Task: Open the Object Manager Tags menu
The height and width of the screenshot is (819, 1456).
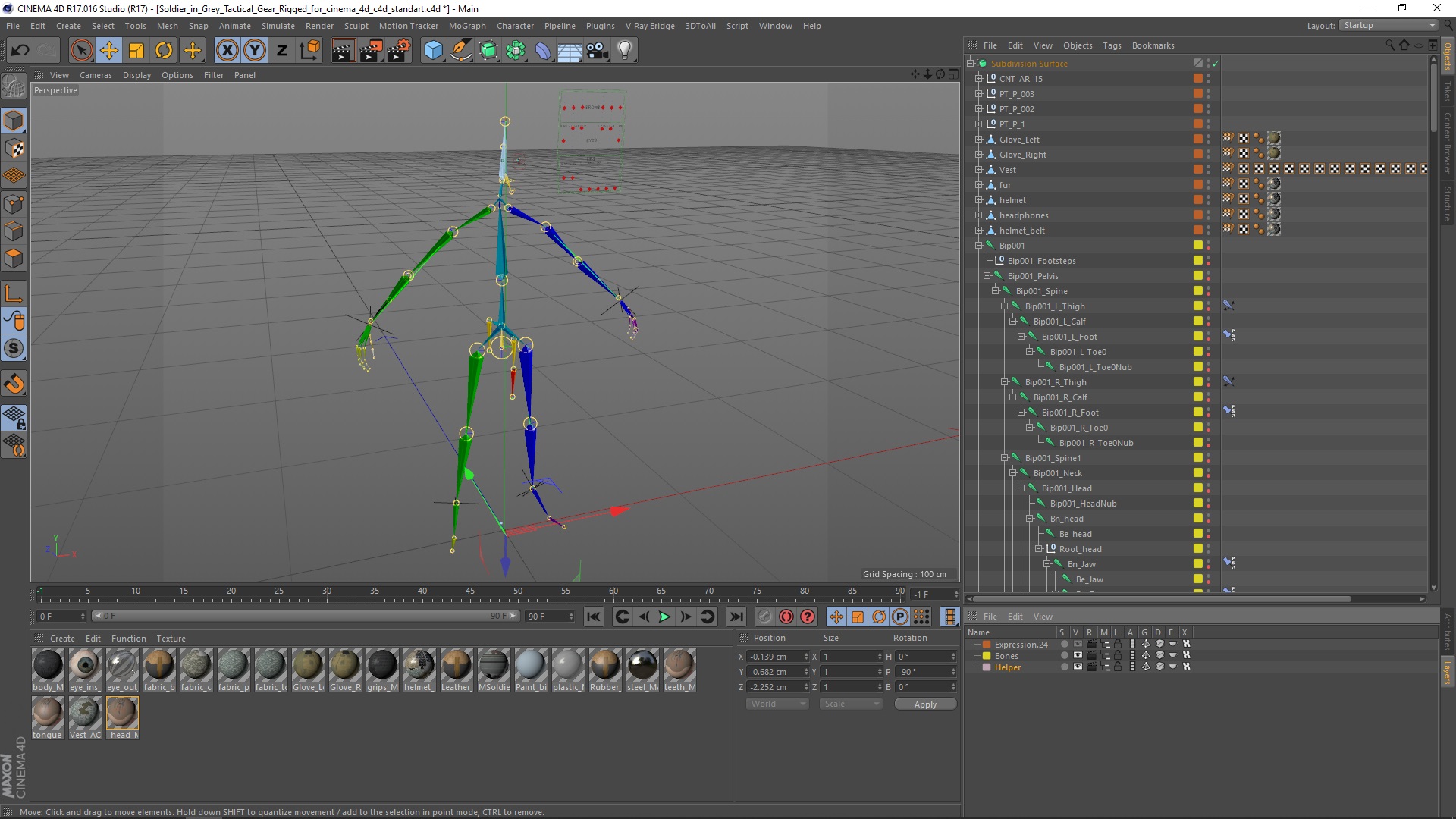Action: coord(1112,45)
